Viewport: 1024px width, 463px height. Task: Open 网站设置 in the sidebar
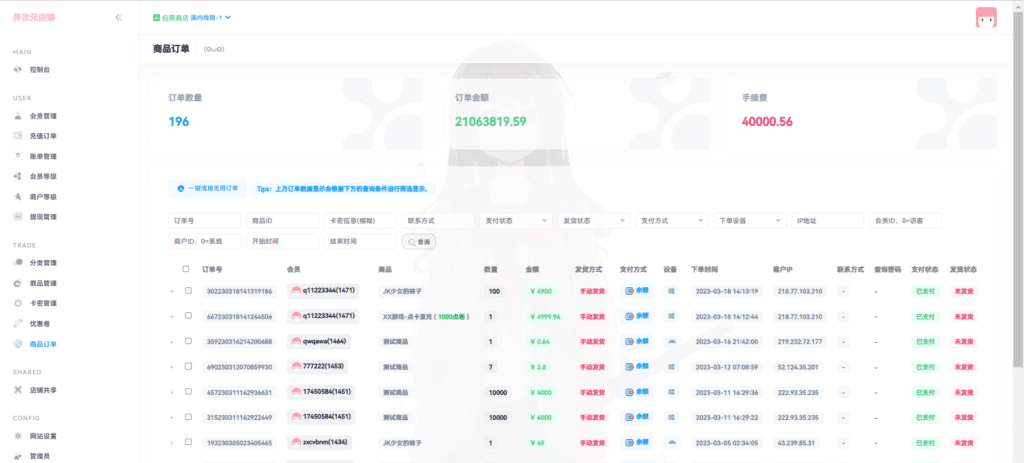click(x=42, y=436)
